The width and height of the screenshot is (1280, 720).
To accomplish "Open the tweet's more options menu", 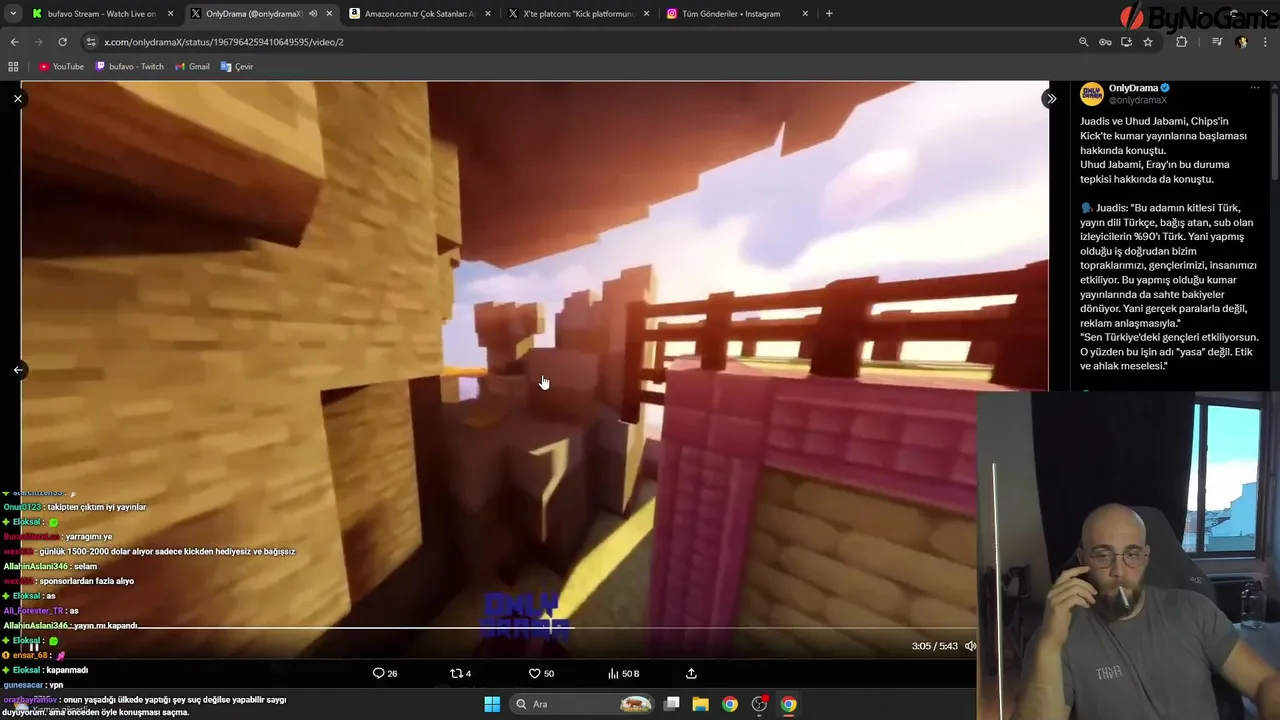I will coord(1255,88).
